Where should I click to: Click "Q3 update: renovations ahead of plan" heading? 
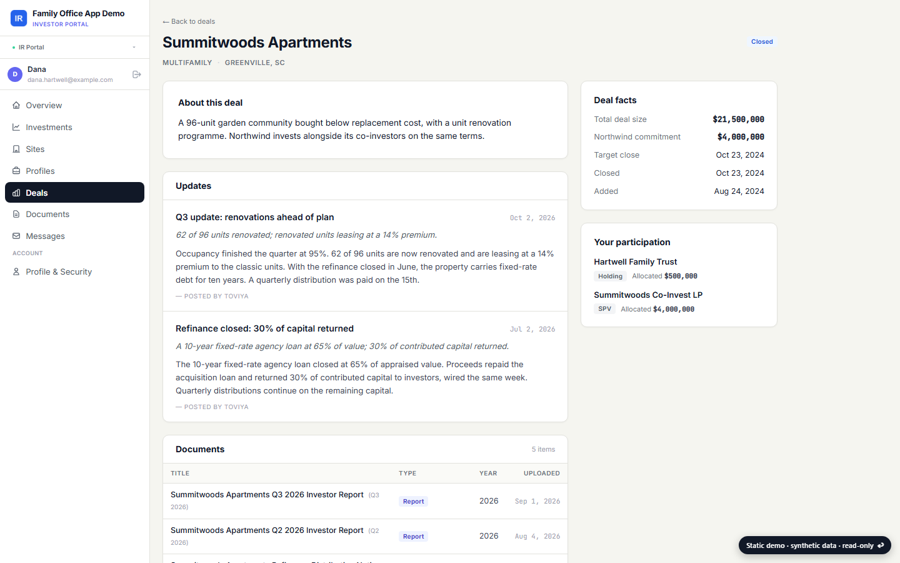pos(255,217)
